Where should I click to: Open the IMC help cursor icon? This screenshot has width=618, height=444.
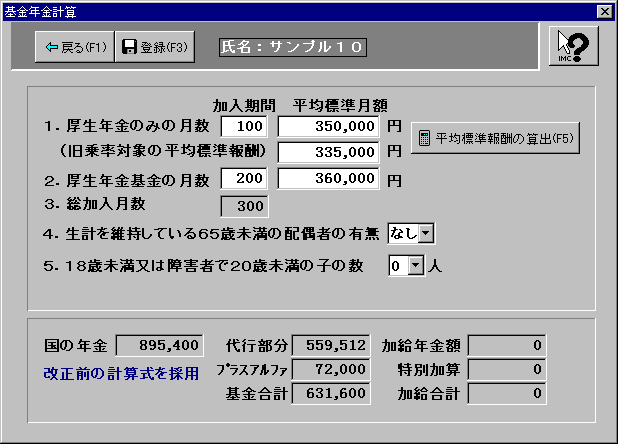pyautogui.click(x=573, y=46)
